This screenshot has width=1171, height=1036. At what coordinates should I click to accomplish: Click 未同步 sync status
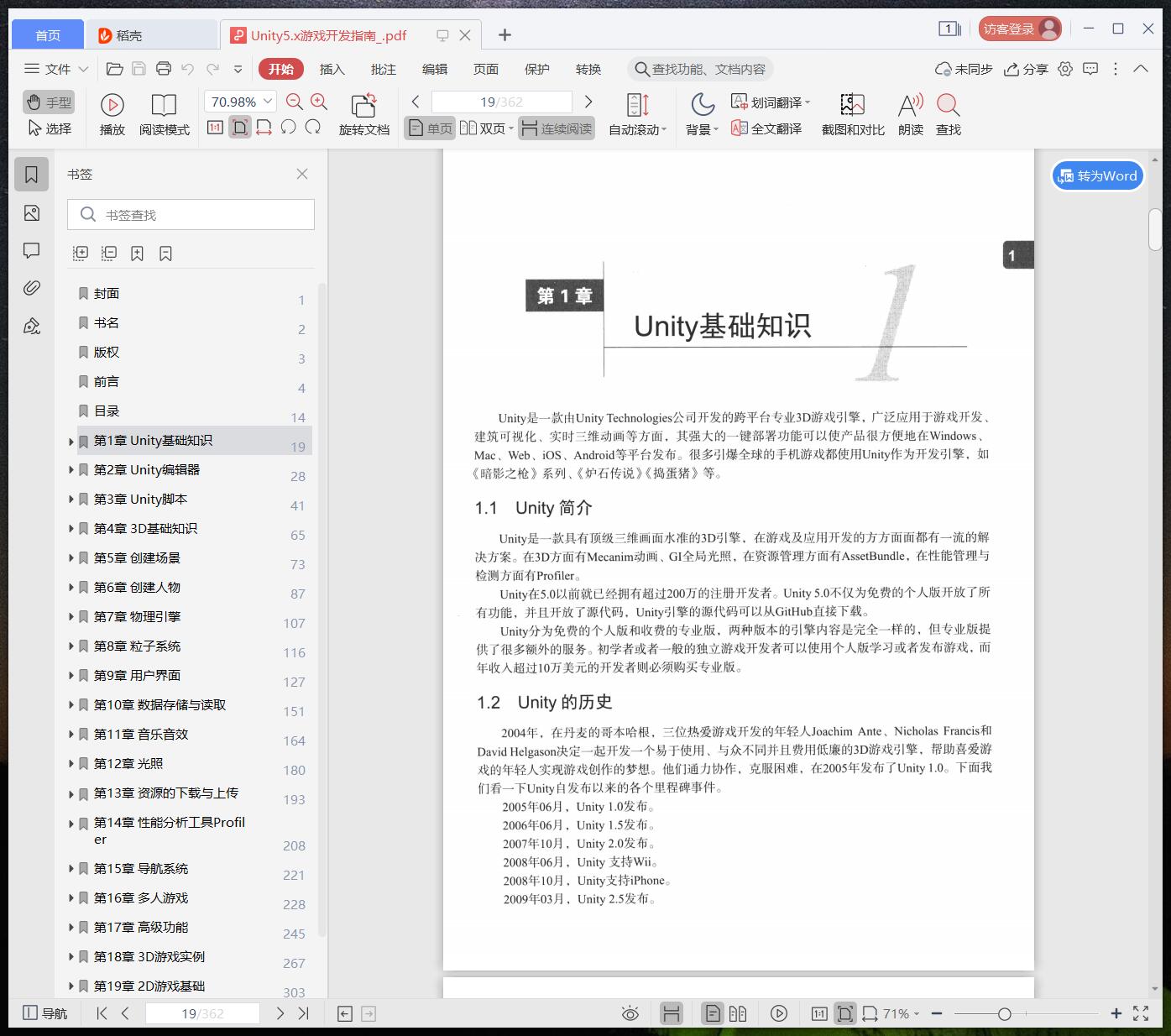pyautogui.click(x=965, y=69)
